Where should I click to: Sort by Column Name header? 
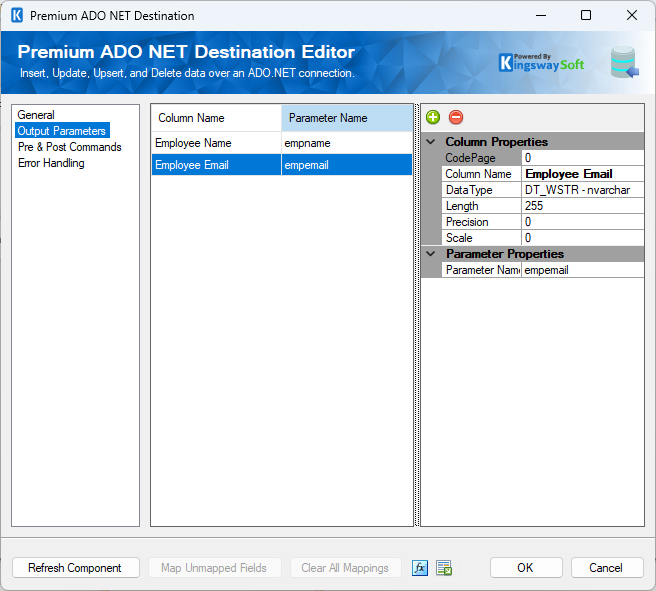tap(216, 118)
